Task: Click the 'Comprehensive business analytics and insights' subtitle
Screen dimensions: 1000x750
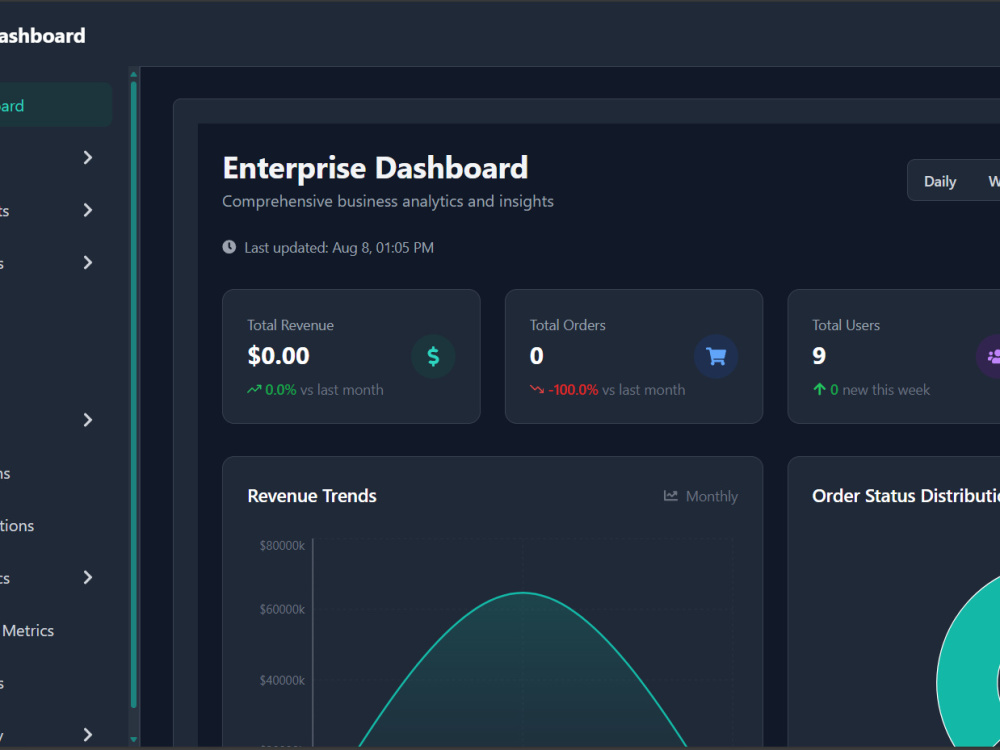Action: point(388,202)
